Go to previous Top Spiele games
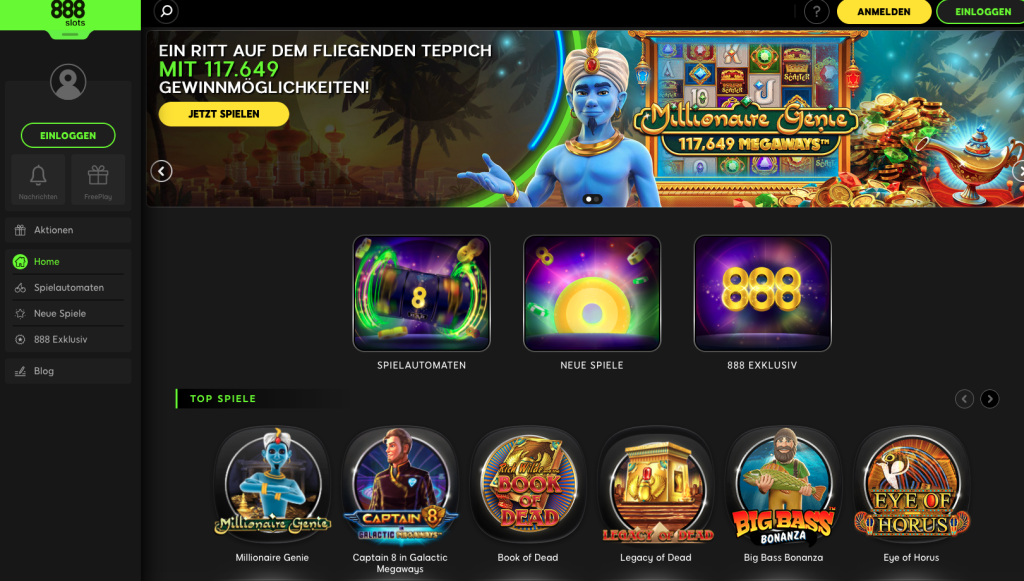Image resolution: width=1024 pixels, height=581 pixels. [x=964, y=399]
